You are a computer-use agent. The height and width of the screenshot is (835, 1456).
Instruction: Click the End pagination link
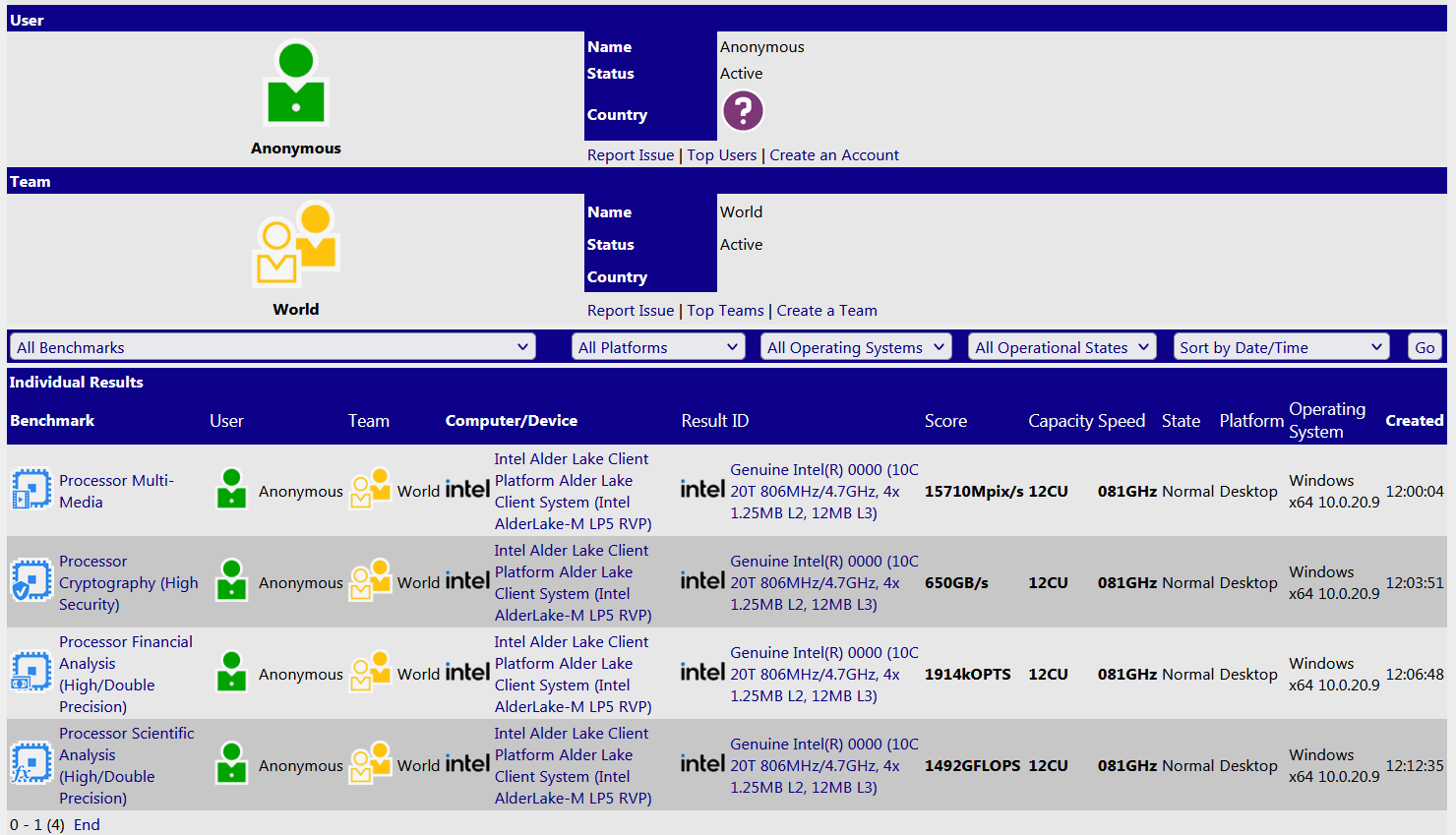pos(87,824)
